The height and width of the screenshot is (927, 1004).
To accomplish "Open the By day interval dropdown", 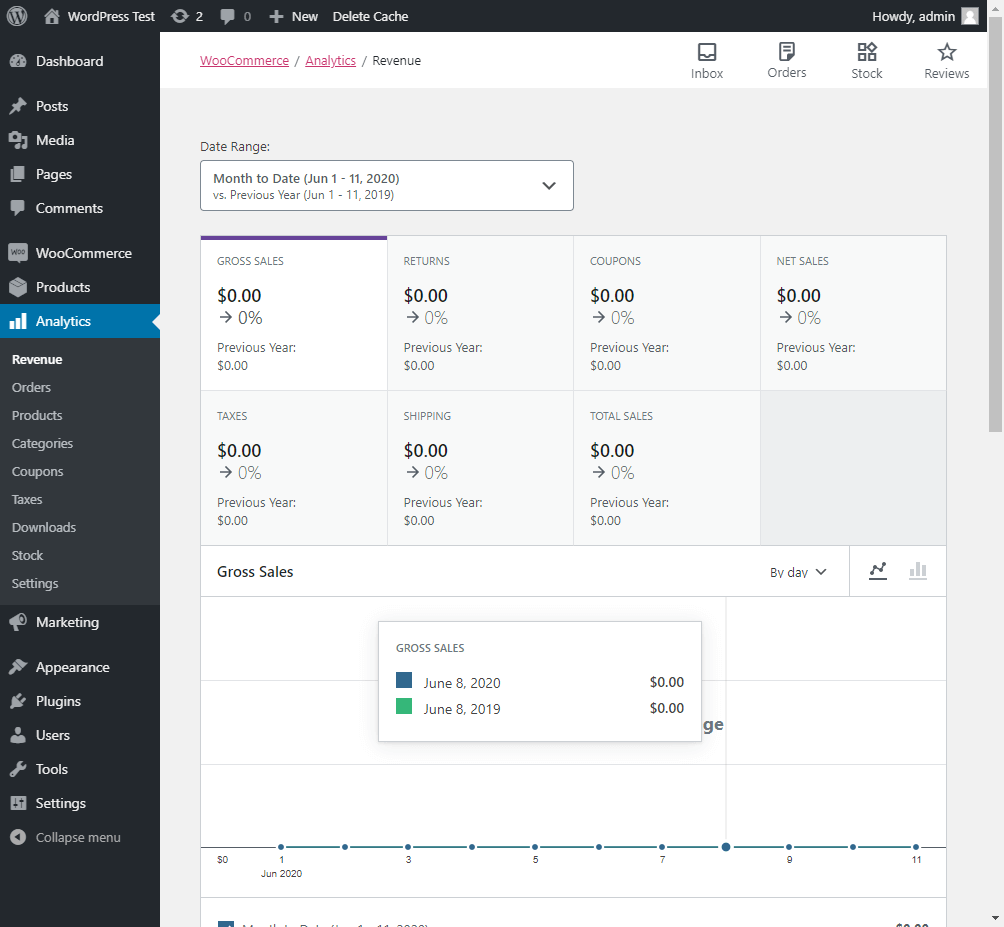I will coord(798,572).
